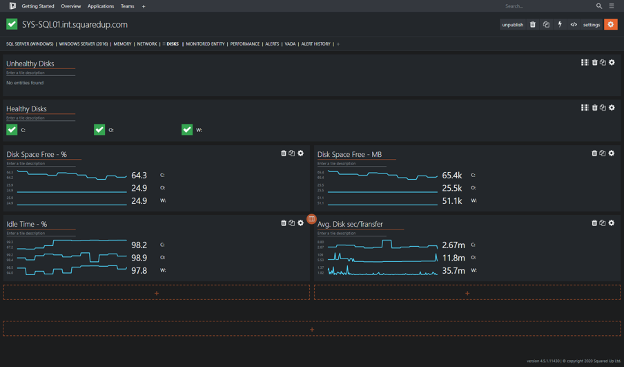Select the healthy O: disk status icon
Viewport: 624px width, 368px height.
[99, 130]
